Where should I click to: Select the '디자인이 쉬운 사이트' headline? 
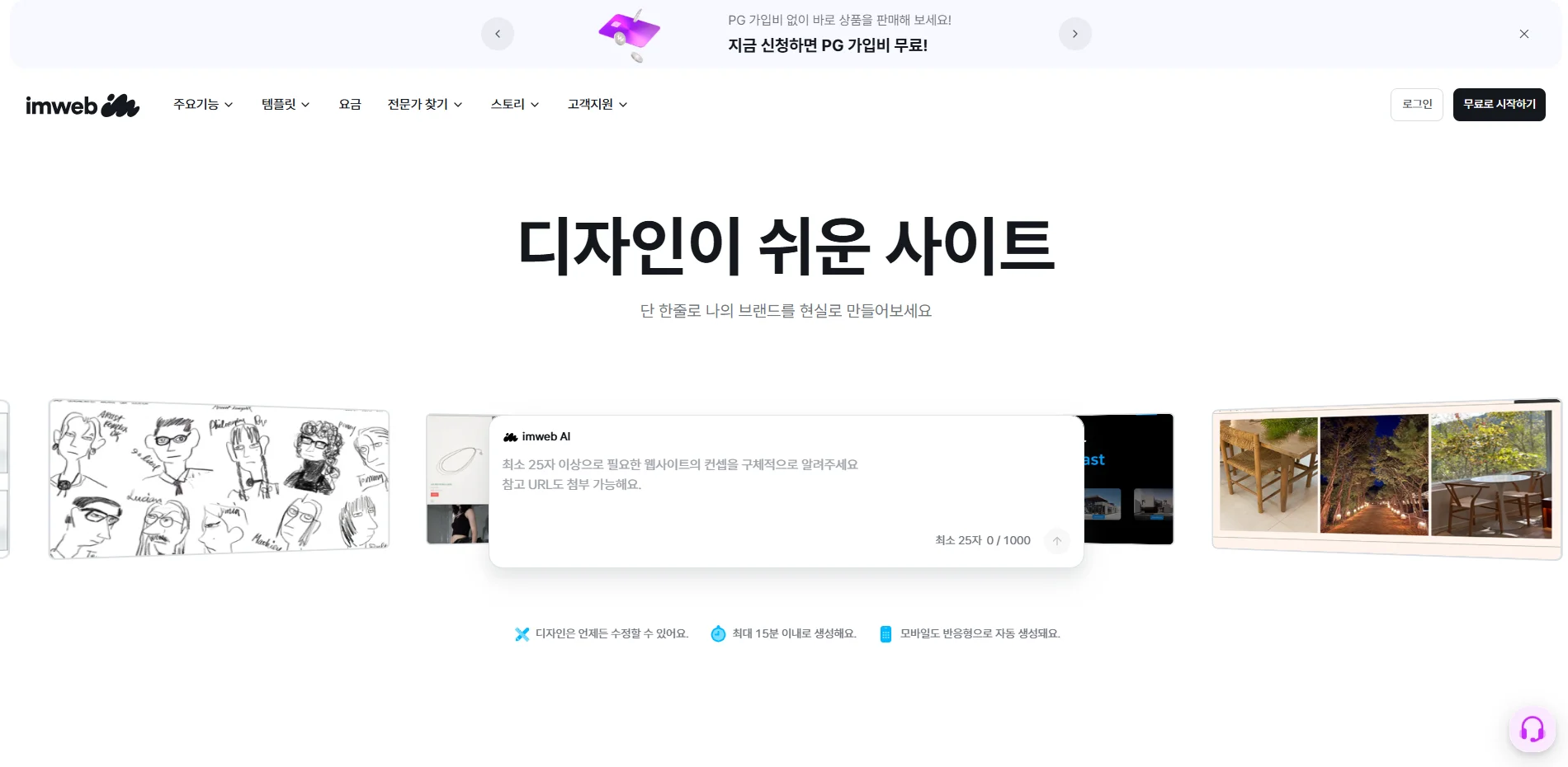pos(786,246)
